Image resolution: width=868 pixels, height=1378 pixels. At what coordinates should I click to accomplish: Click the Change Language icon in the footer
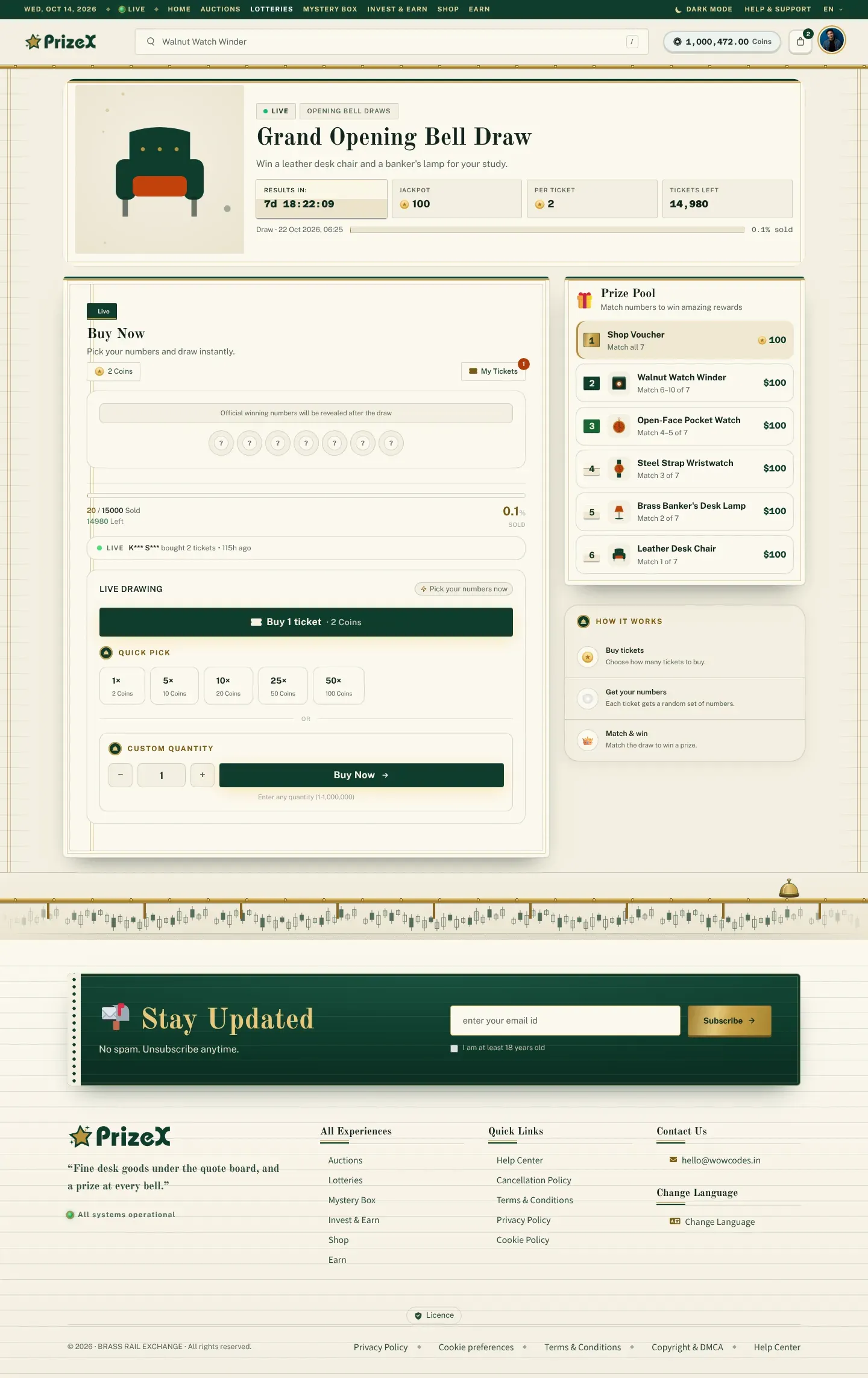pyautogui.click(x=675, y=1221)
